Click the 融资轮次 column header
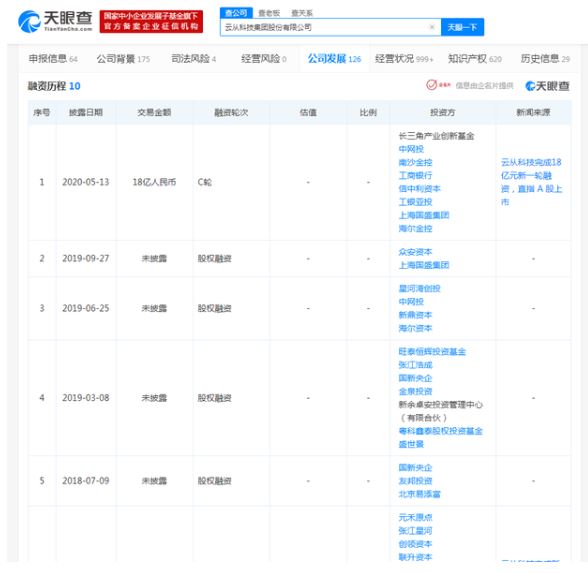588x573 pixels. point(231,112)
